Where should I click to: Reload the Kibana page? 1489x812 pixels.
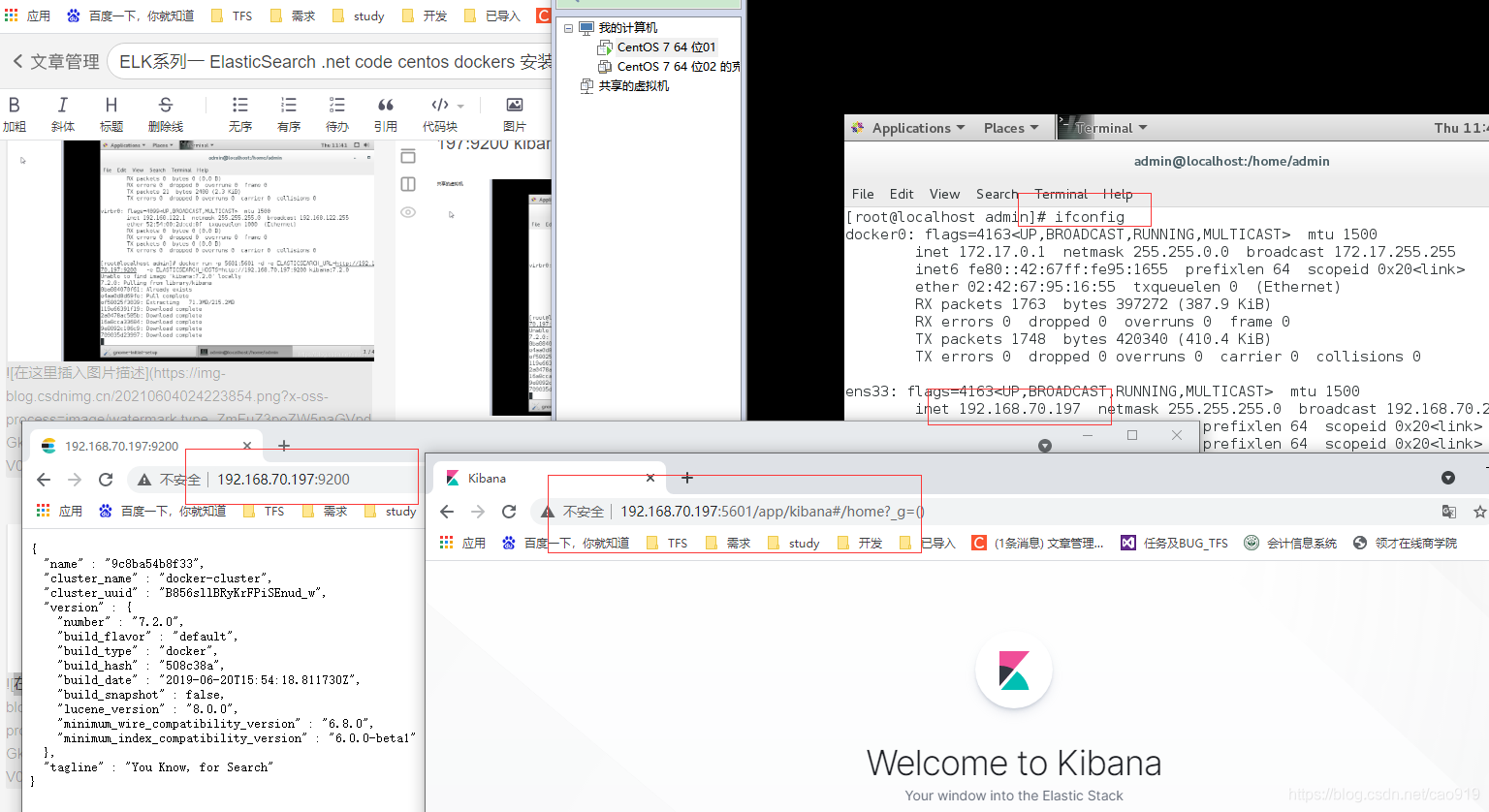tap(509, 512)
